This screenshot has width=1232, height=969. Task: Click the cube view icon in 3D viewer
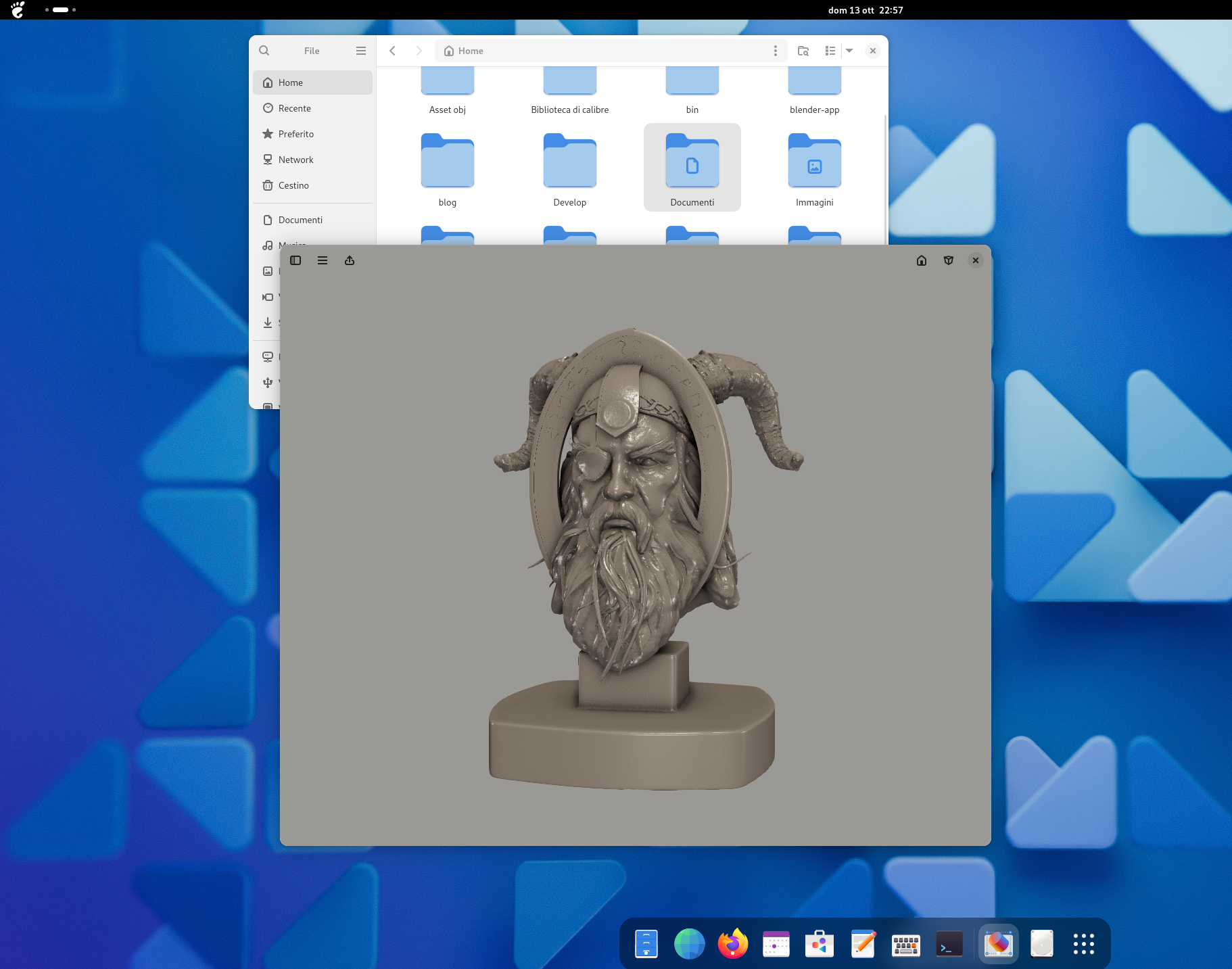pyautogui.click(x=949, y=260)
